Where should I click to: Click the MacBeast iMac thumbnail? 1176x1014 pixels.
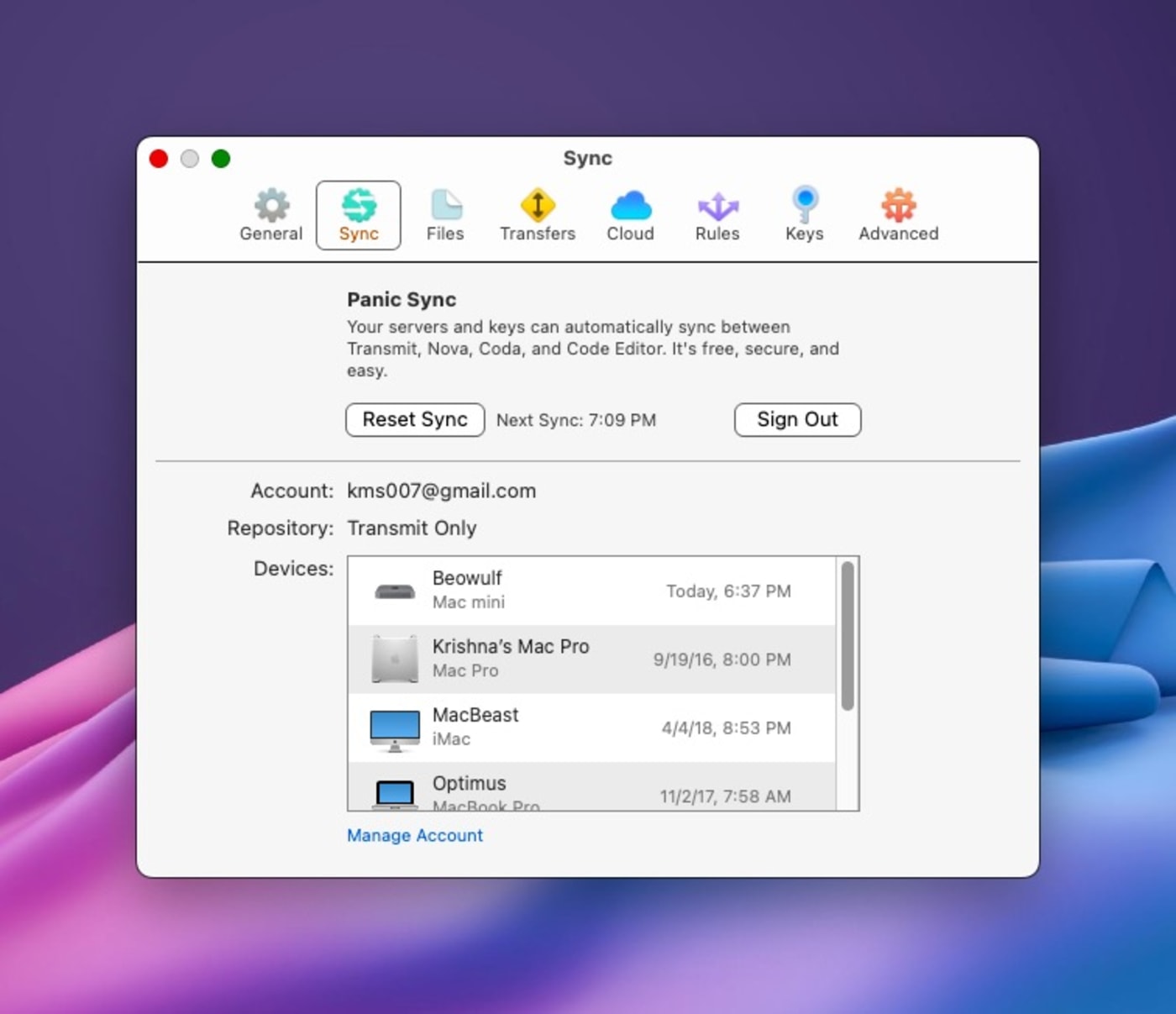click(394, 728)
